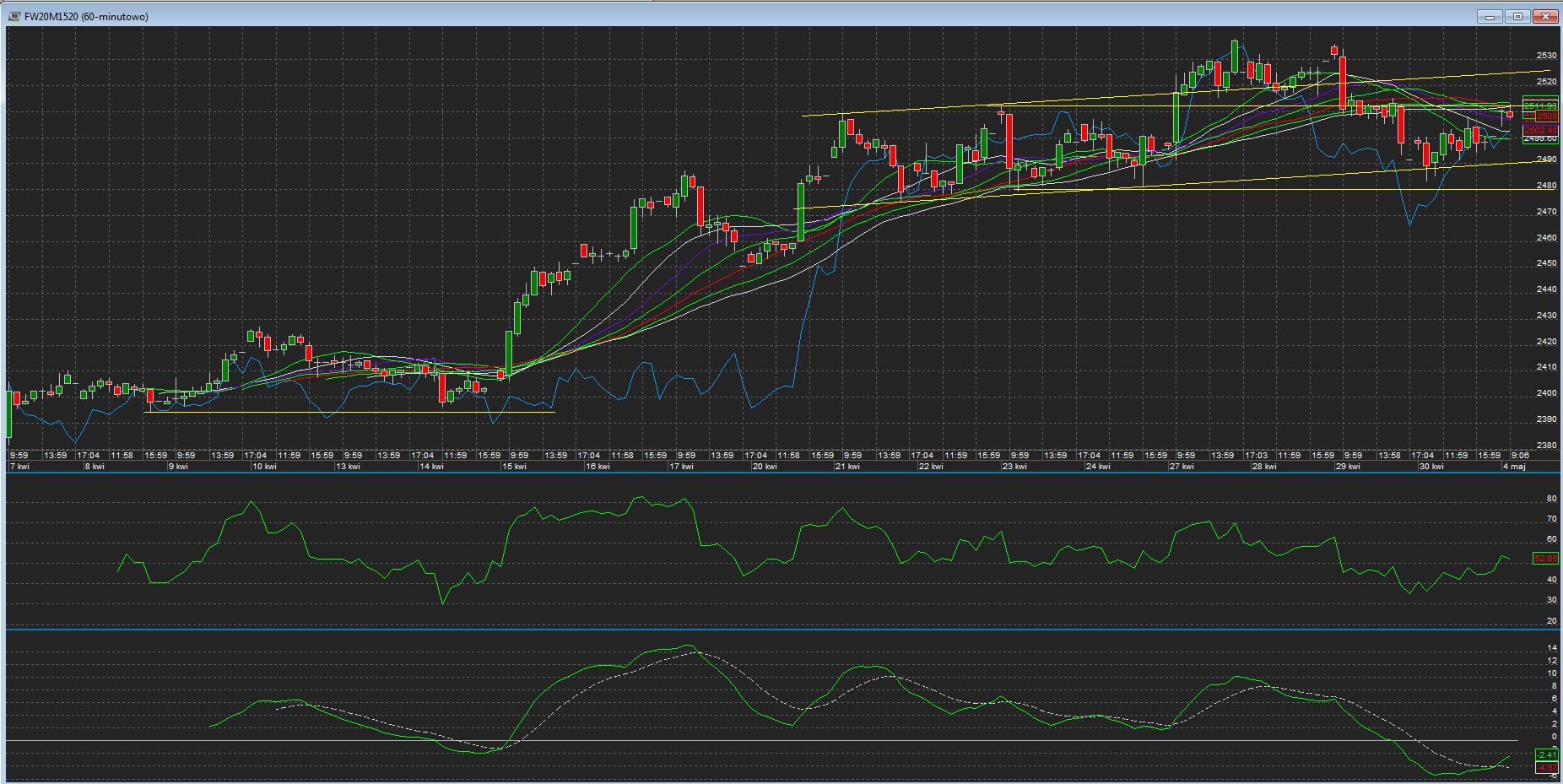1563x784 pixels.
Task: Click the 2502.40 price marker on axis
Action: click(1540, 130)
